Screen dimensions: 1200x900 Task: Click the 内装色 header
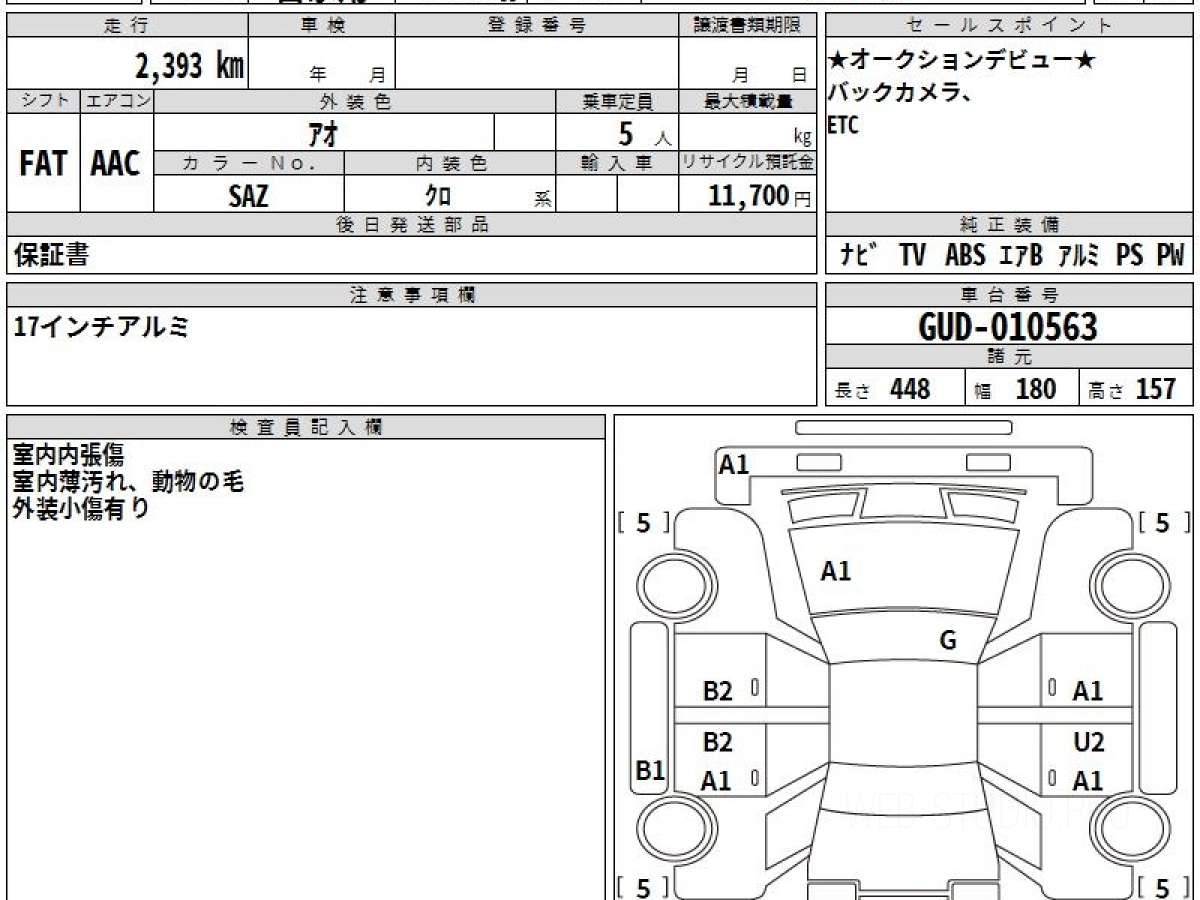pyautogui.click(x=450, y=163)
